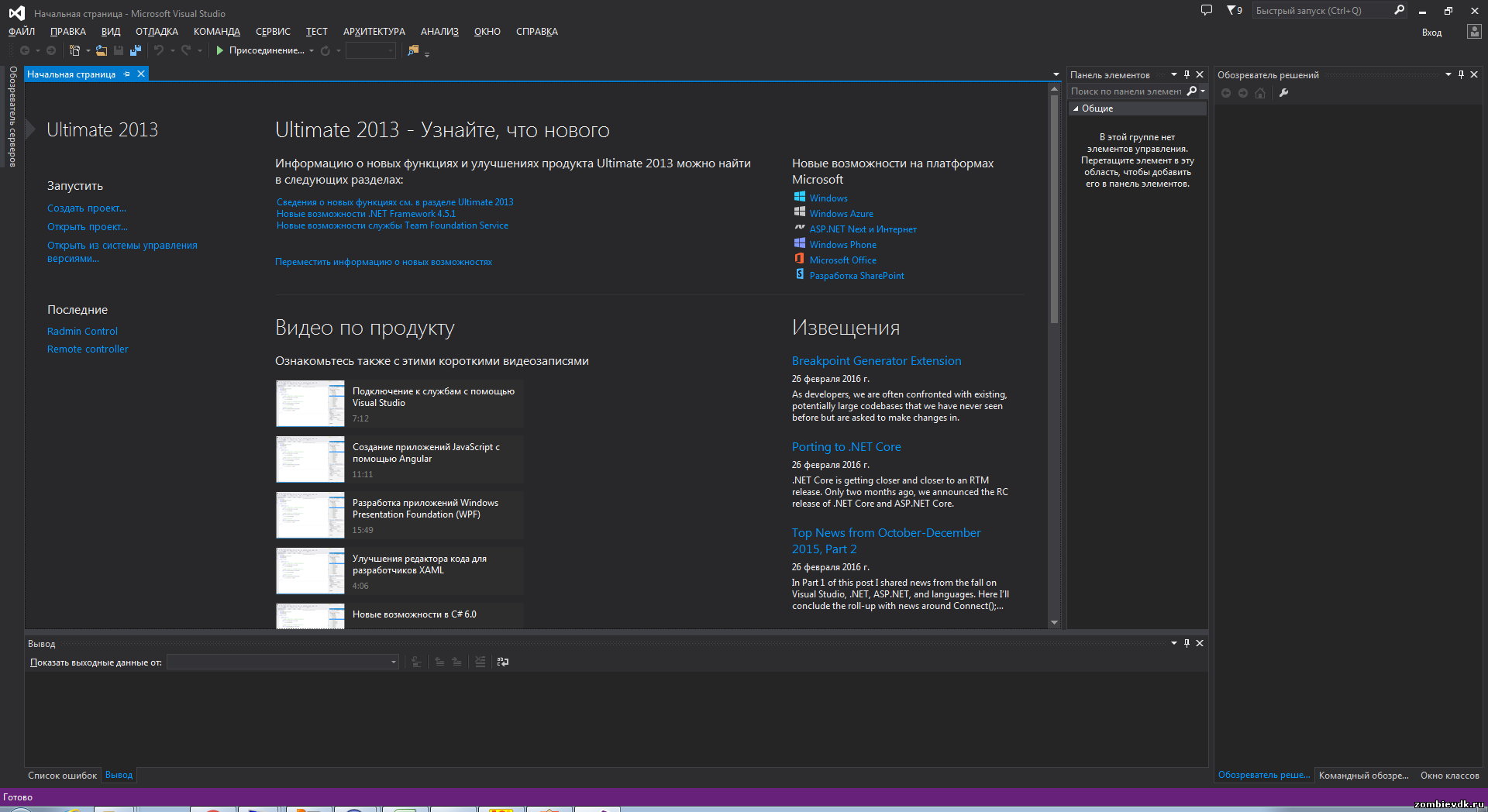Viewport: 1488px width, 812px height.
Task: Click the Toolbox search magnifier icon
Action: tap(1192, 91)
